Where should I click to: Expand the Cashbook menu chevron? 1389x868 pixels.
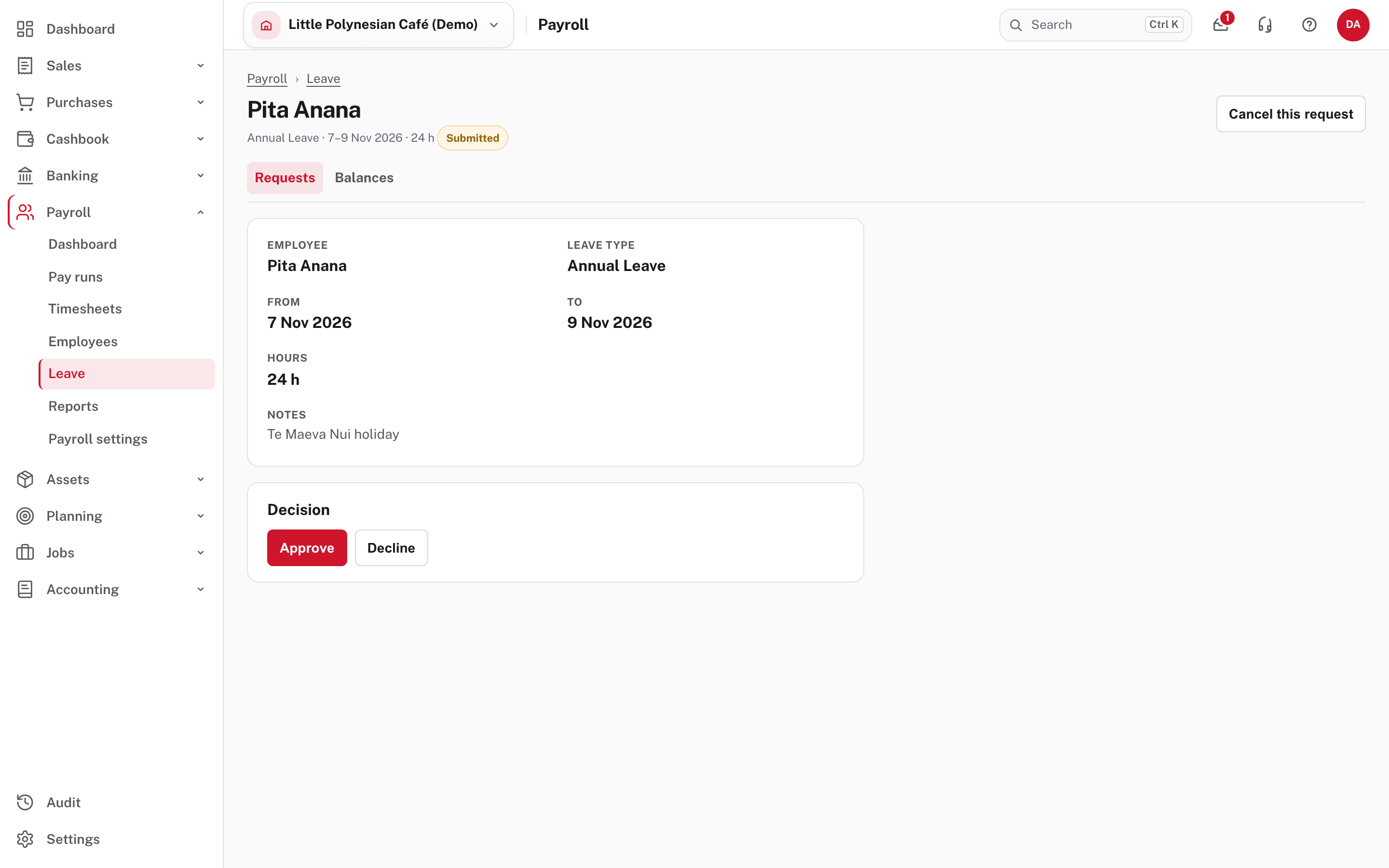pos(200,139)
